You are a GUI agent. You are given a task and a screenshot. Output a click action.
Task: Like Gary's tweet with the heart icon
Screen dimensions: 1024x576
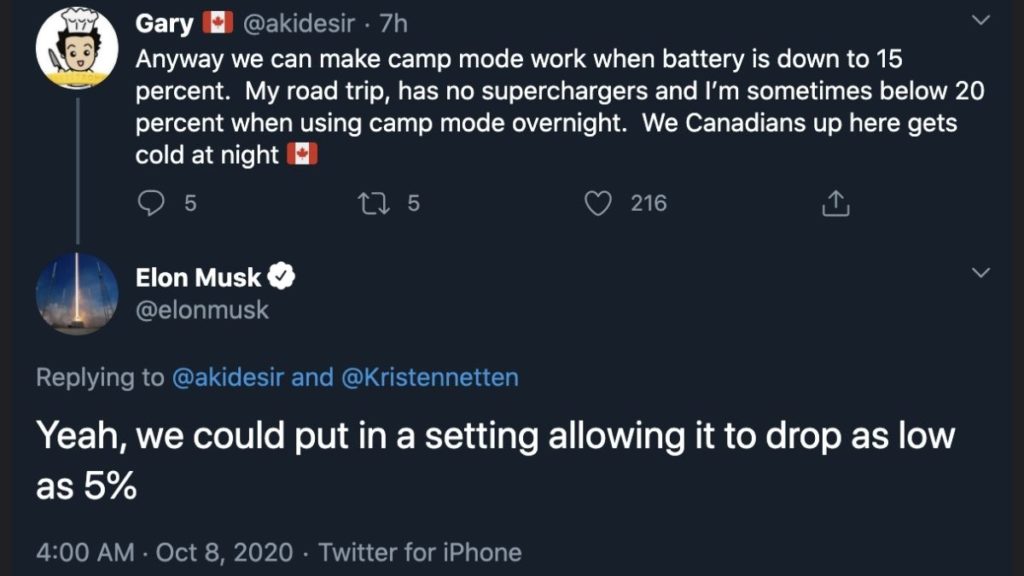[x=598, y=204]
